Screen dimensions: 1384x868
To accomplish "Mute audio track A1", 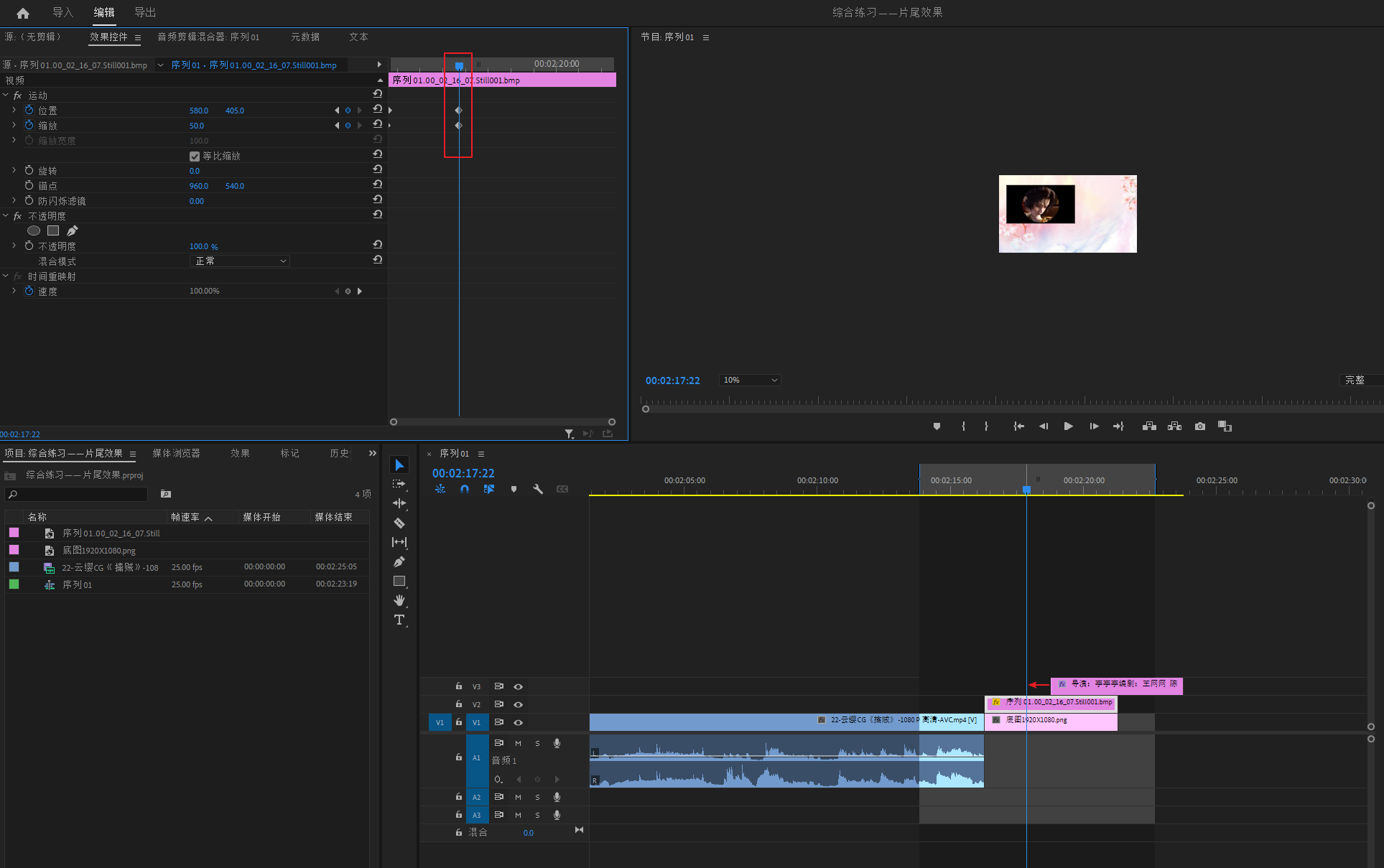I will (x=518, y=744).
